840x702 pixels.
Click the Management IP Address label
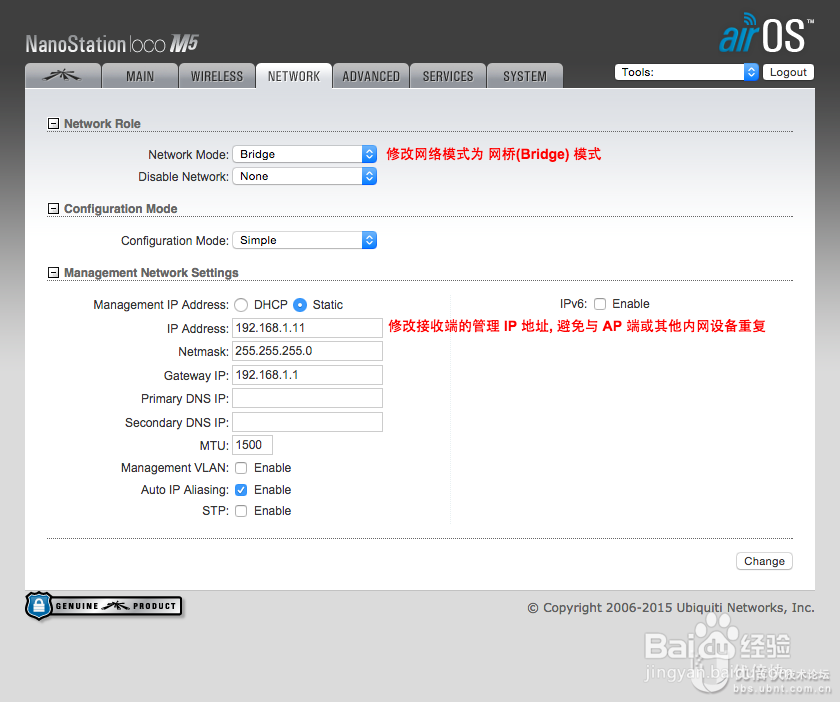coord(161,305)
